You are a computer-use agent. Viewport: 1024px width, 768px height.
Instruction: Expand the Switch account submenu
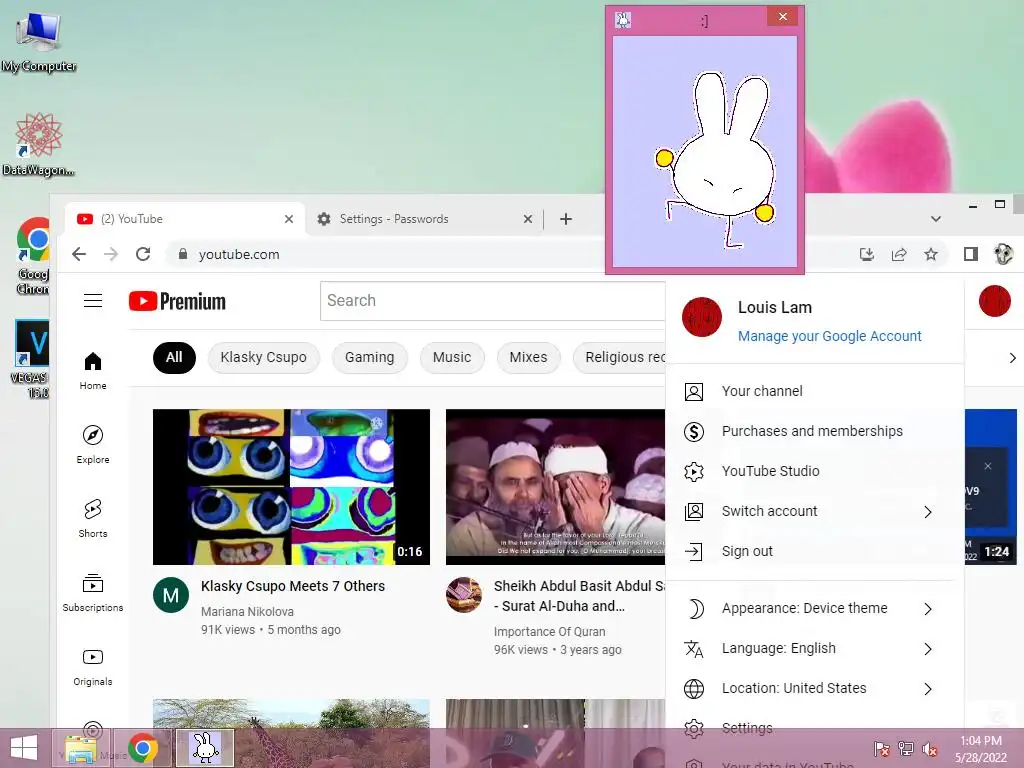coord(928,511)
